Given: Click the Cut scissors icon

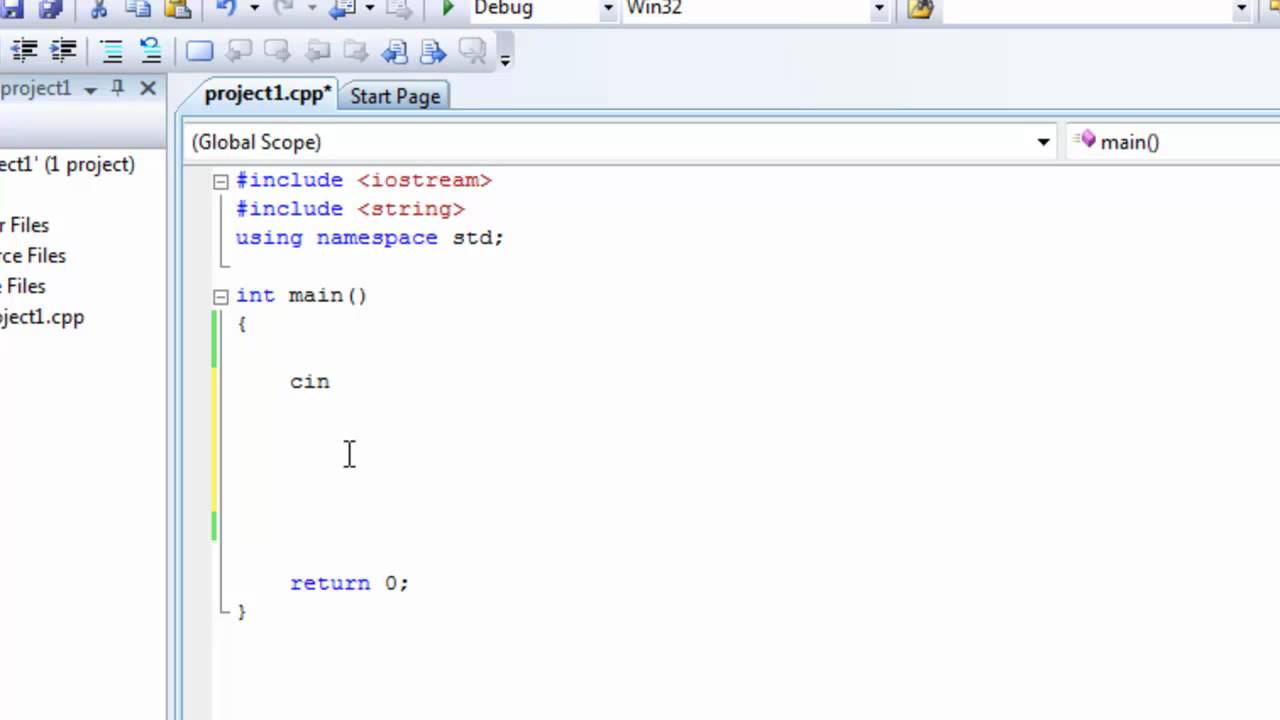Looking at the screenshot, I should pos(99,8).
